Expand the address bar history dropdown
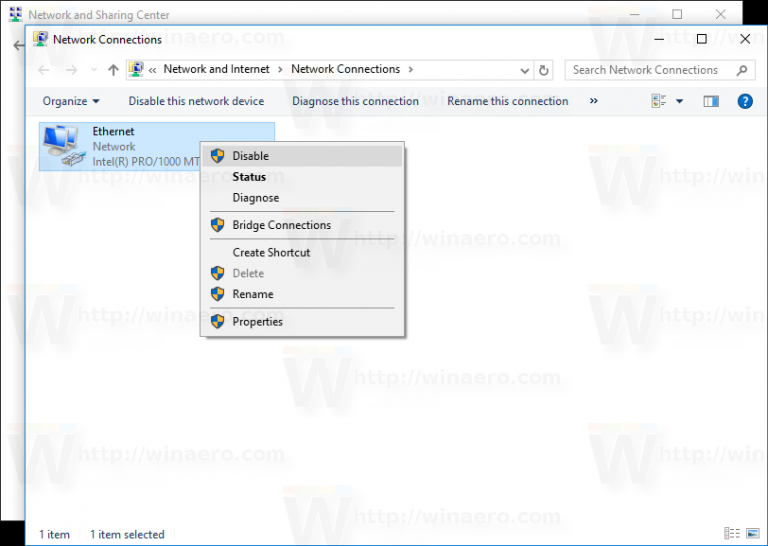This screenshot has width=768, height=546. pyautogui.click(x=525, y=71)
